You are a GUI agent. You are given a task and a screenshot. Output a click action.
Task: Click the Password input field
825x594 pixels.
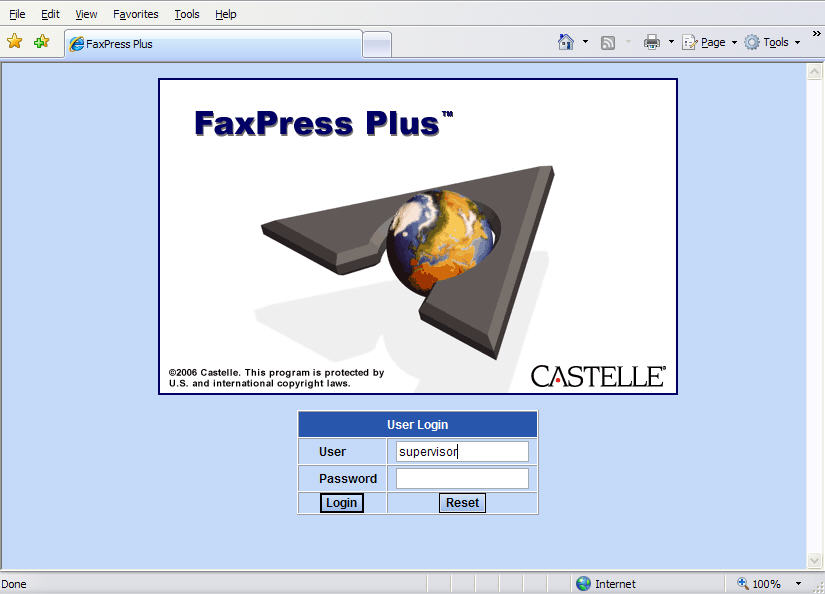point(462,479)
